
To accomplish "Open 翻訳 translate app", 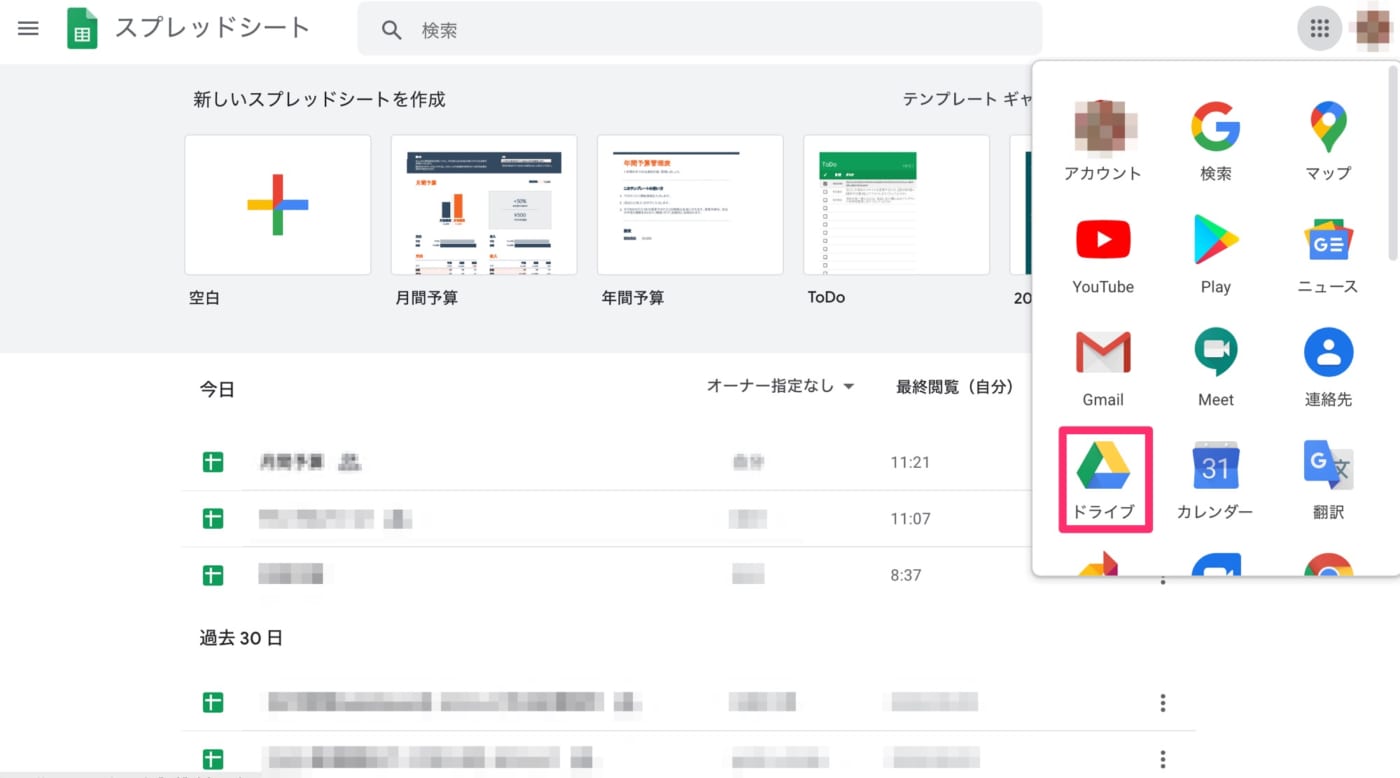I will [1328, 480].
